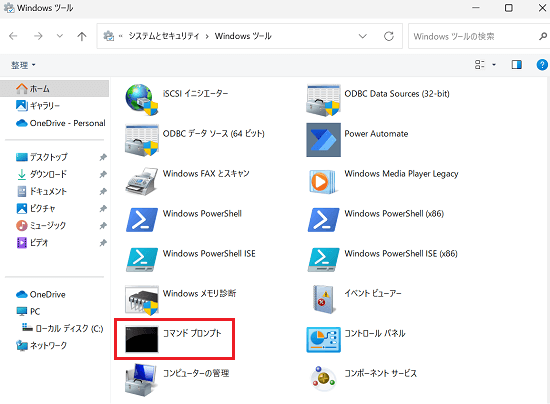Screen dimensions: 550x404
Task: Open the イベント ビューアー icon
Action: (x=323, y=299)
